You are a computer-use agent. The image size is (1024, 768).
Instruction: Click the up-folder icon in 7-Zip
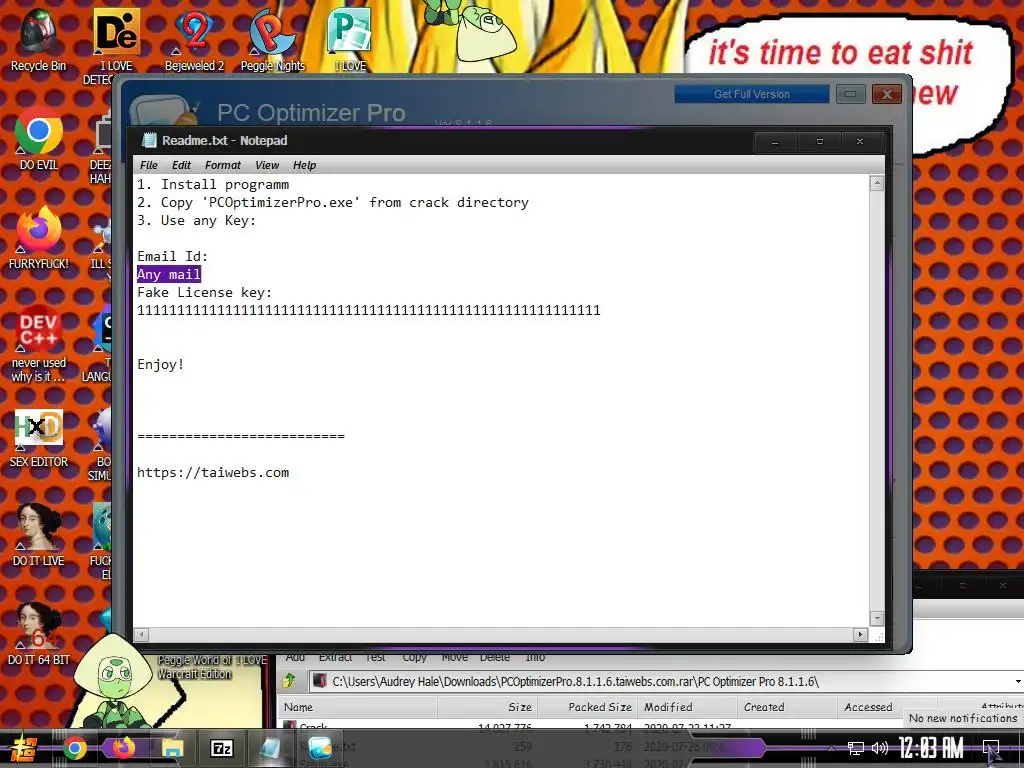289,681
